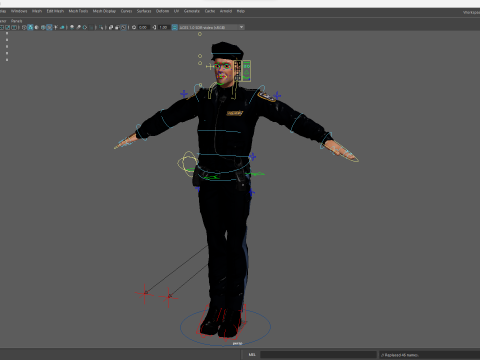Image resolution: width=480 pixels, height=360 pixels.
Task: Select the blue main circle control at feet
Action: [x=226, y=327]
